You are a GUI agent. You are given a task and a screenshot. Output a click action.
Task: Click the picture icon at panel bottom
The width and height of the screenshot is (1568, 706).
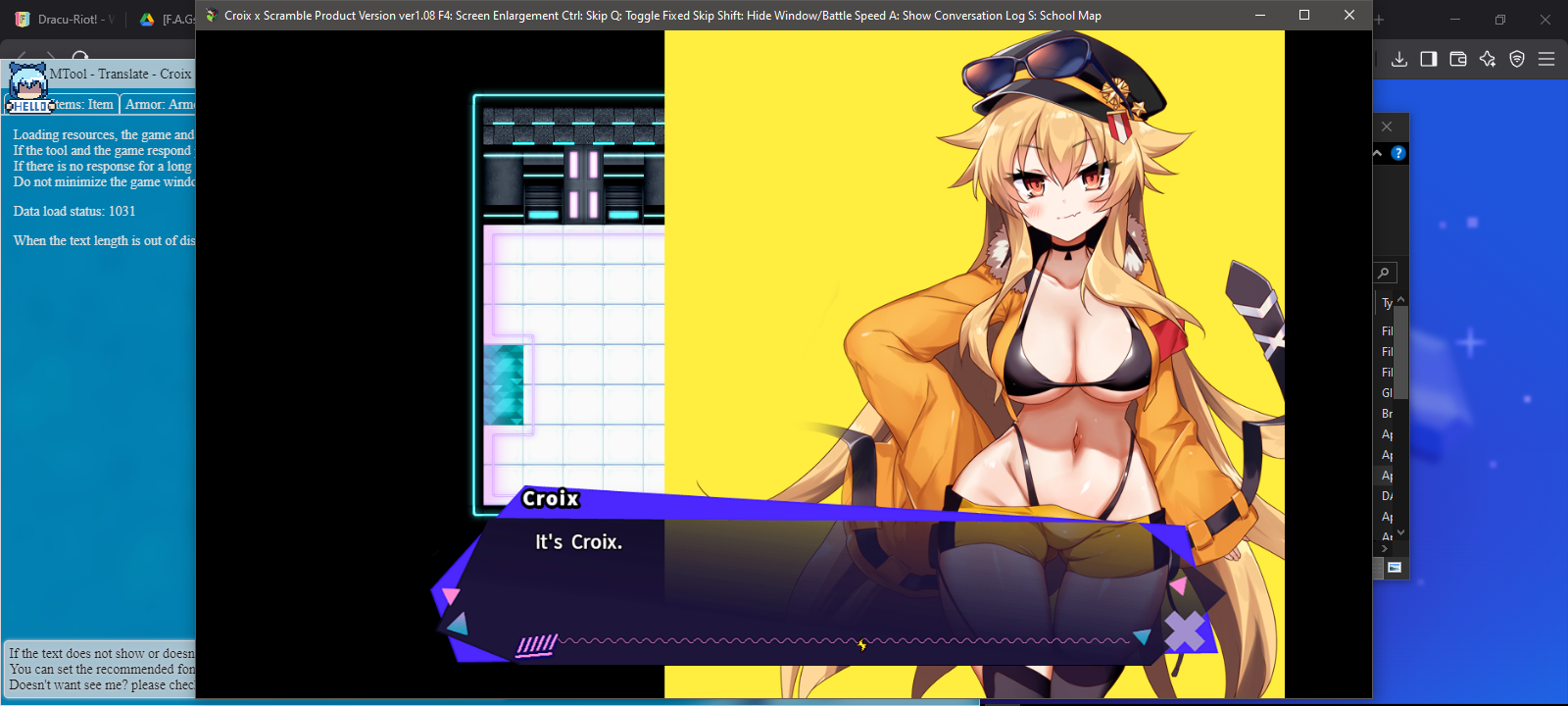(x=1395, y=568)
